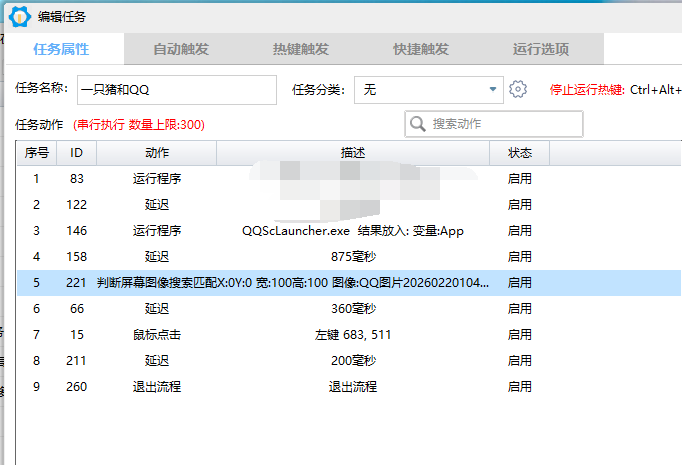This screenshot has height=465, width=682.
Task: Click the 状态 column header
Action: [x=519, y=153]
